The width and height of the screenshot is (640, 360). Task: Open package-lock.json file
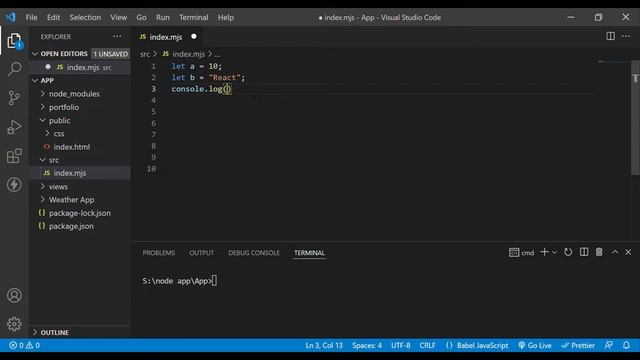pos(80,213)
